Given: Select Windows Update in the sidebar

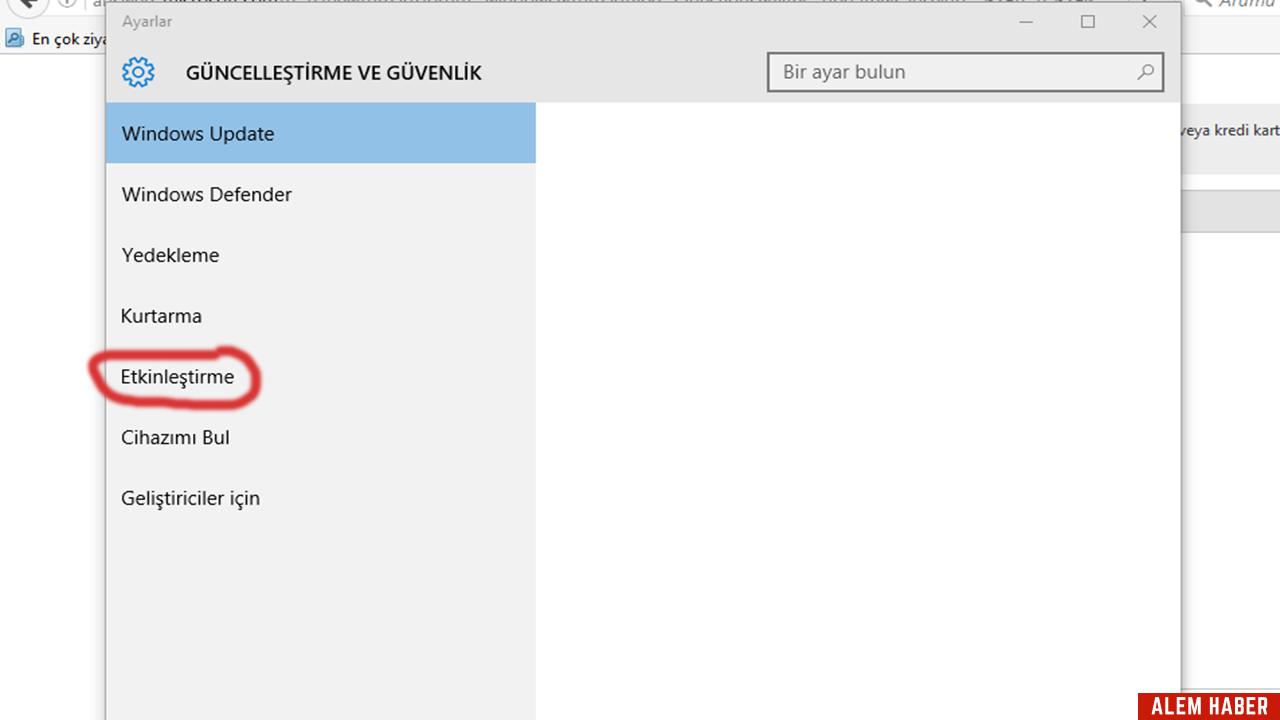Looking at the screenshot, I should pos(197,133).
